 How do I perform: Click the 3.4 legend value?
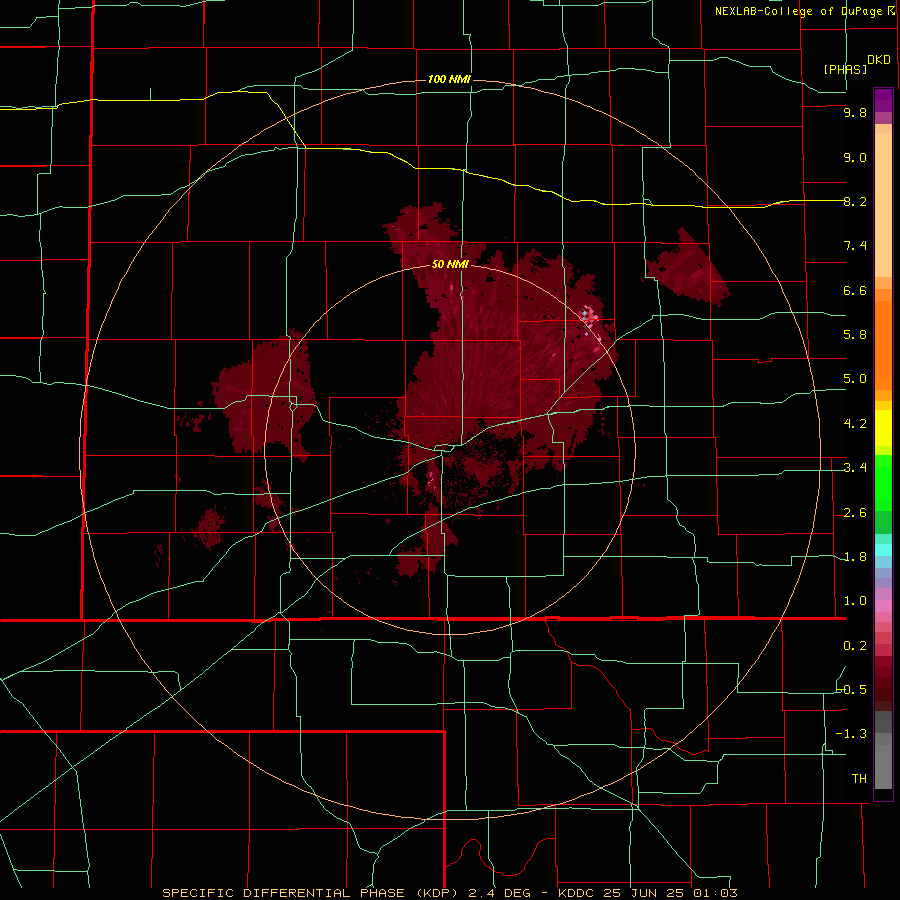(855, 468)
